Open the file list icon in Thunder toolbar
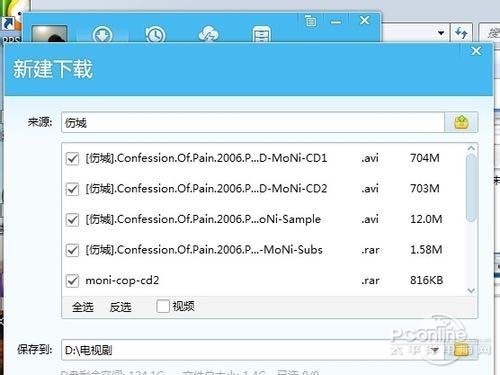The width and height of the screenshot is (500, 375). tap(261, 35)
